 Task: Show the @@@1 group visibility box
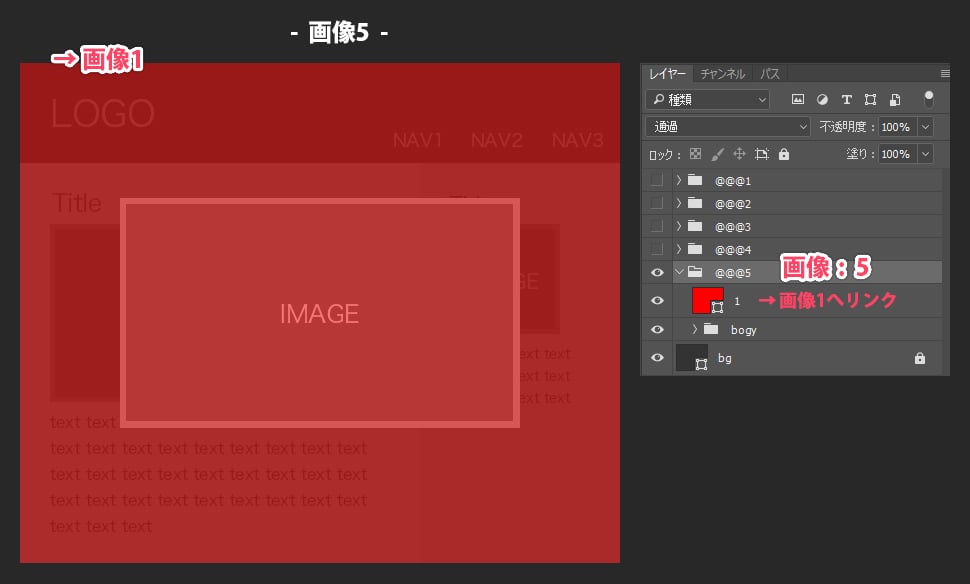pos(657,181)
